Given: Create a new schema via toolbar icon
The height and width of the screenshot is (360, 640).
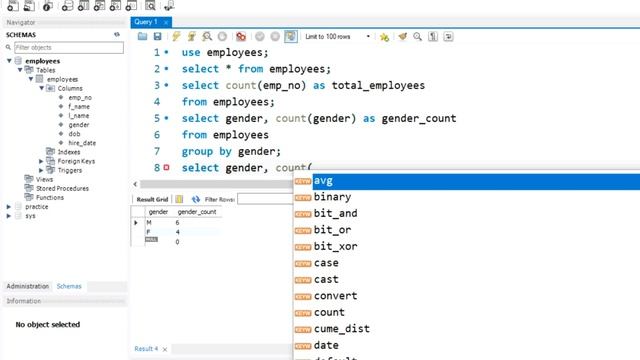Looking at the screenshot, I should click(67, 6).
